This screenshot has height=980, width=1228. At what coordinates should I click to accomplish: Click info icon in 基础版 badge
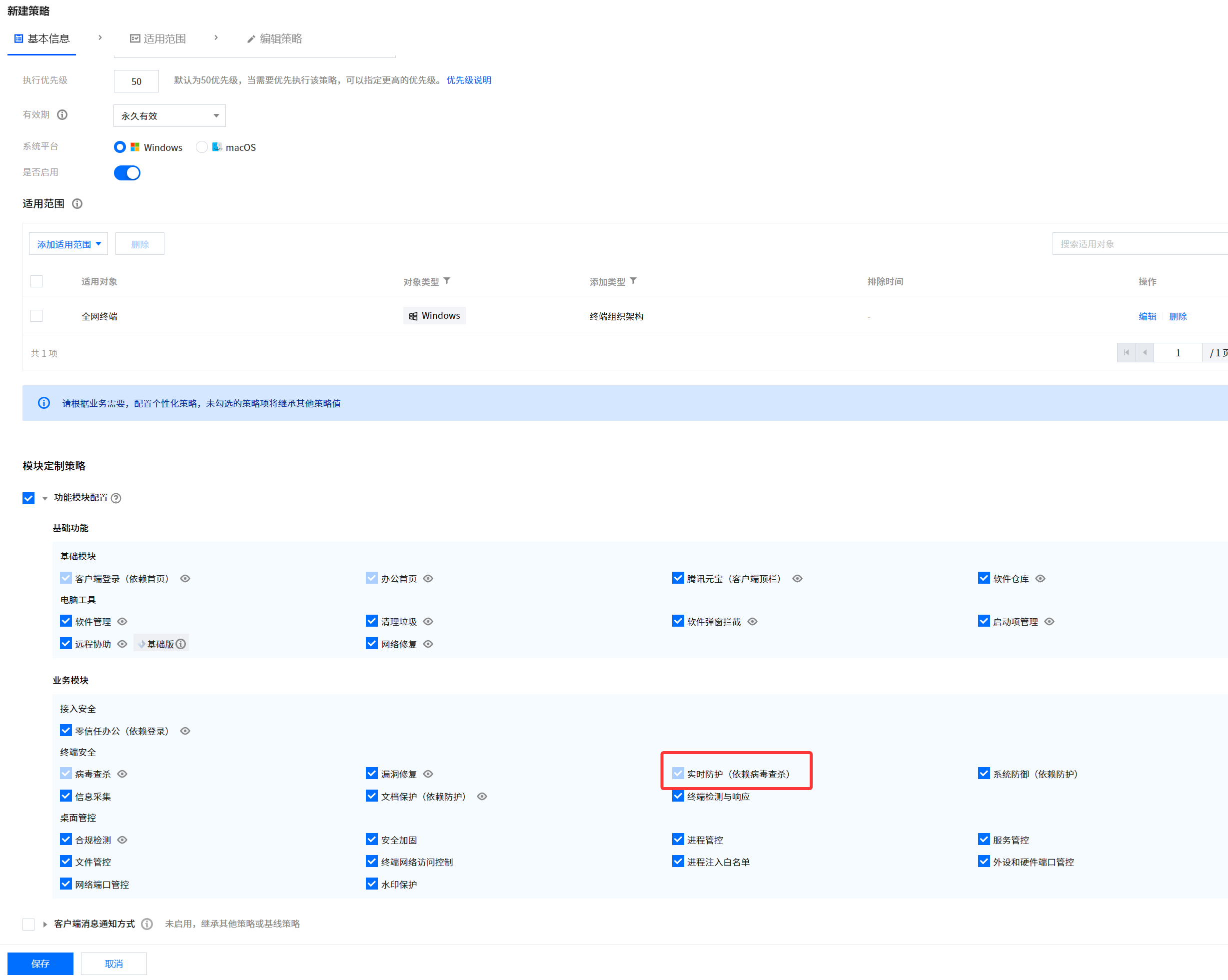pos(181,644)
